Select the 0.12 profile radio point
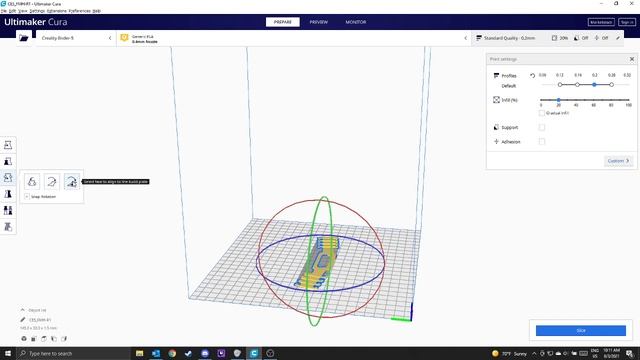640x360 pixels. 560,84
